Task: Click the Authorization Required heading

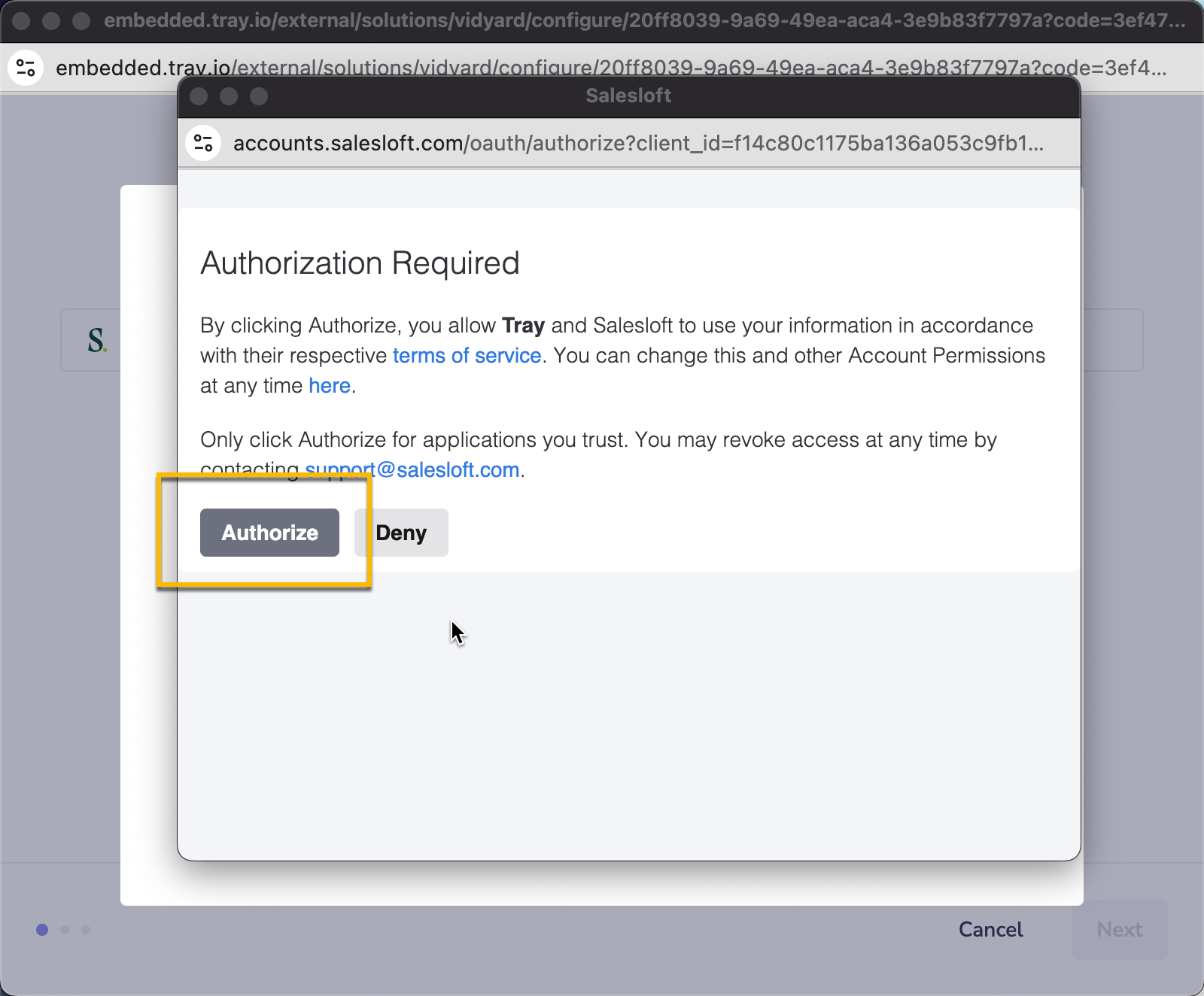Action: point(360,263)
